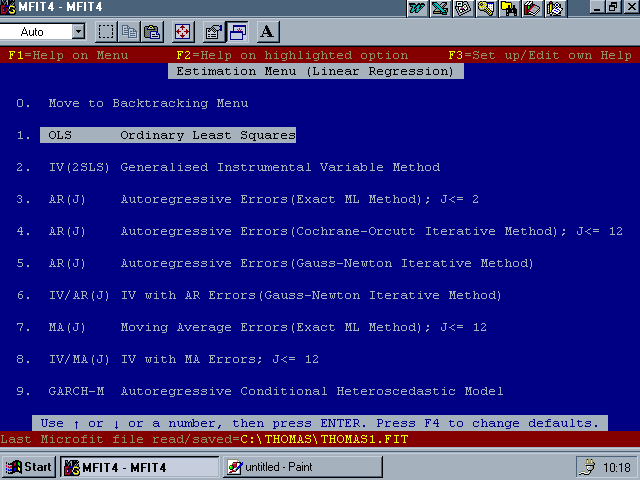640x480 pixels.
Task: Expand the Auto font size dropdown arrow
Action: (78, 31)
